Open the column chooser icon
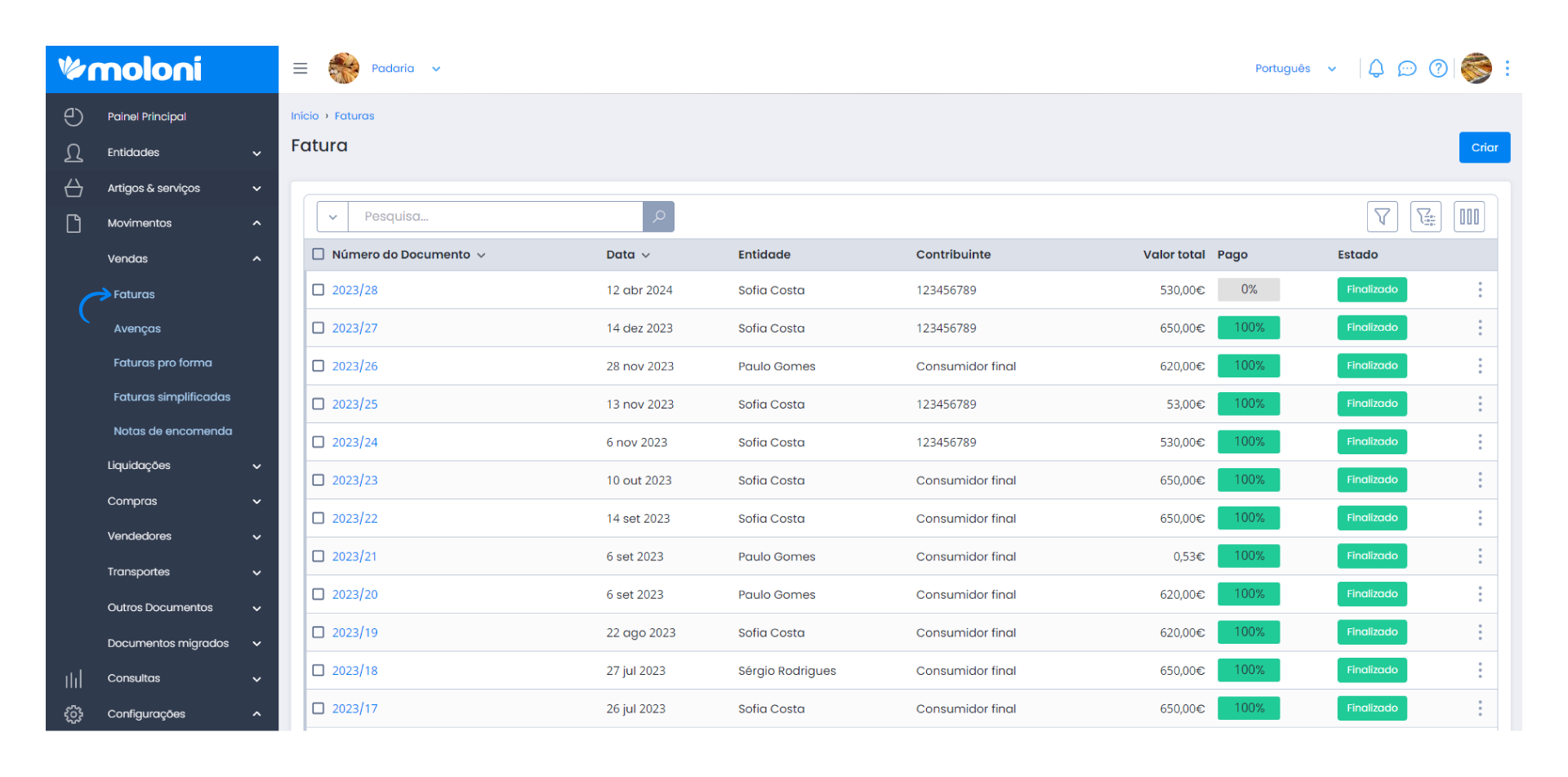The height and width of the screenshot is (777, 1568). (1469, 217)
